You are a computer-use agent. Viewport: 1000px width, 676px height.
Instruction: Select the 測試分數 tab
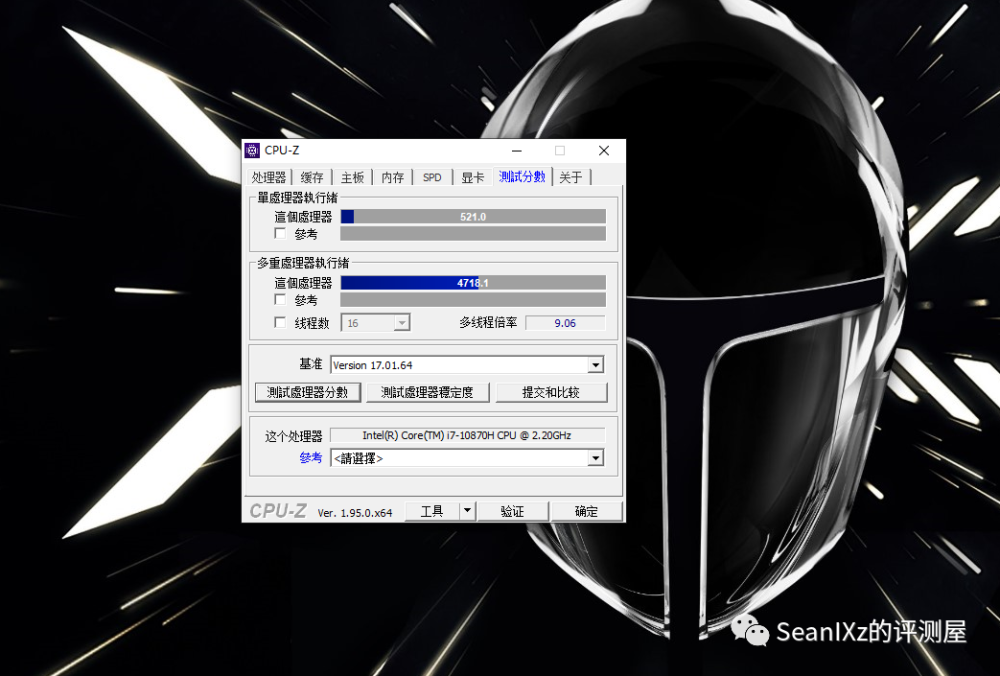522,177
